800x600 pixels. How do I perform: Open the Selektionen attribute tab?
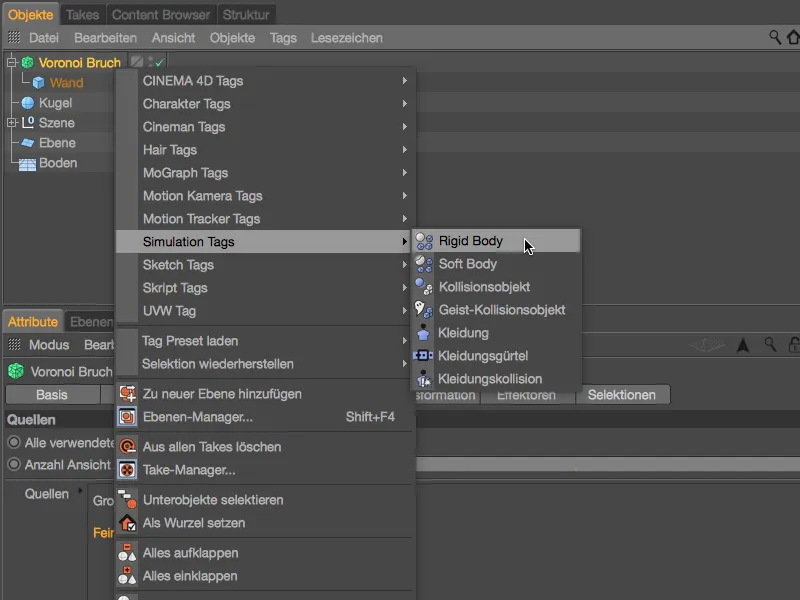coord(621,395)
